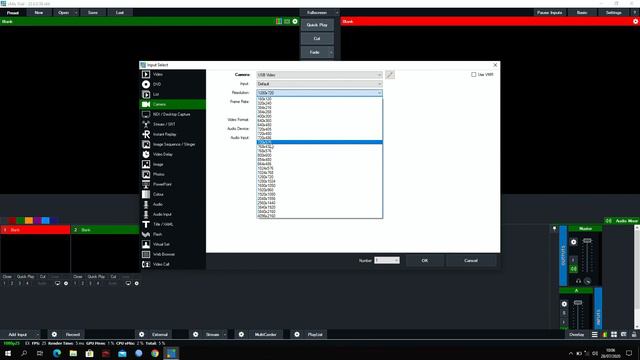Image resolution: width=640 pixels, height=360 pixels.
Task: Click the main Quick Play button
Action: click(x=317, y=25)
